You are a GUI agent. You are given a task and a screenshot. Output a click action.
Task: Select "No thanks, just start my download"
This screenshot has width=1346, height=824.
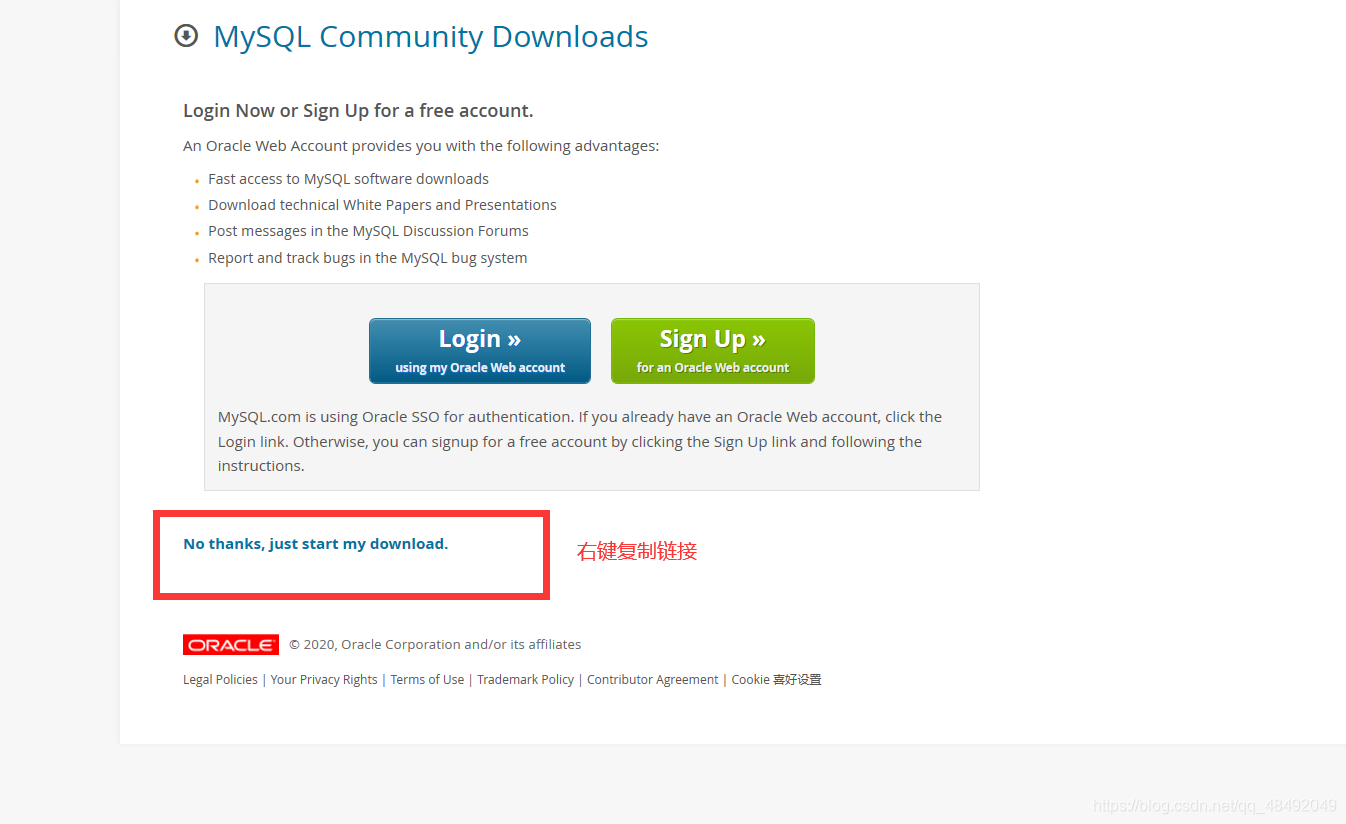click(316, 544)
